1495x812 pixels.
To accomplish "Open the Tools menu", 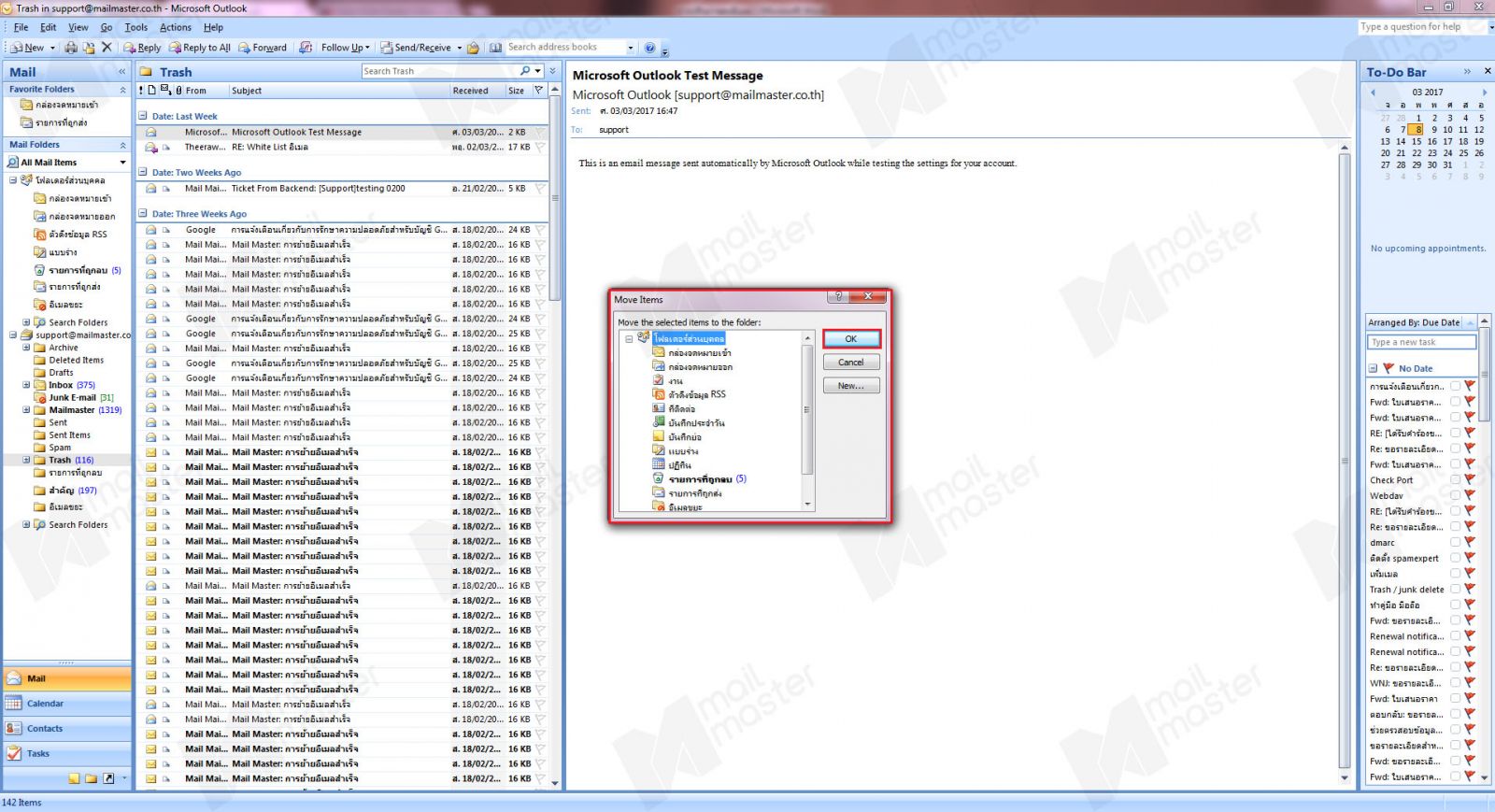I will click(x=136, y=27).
